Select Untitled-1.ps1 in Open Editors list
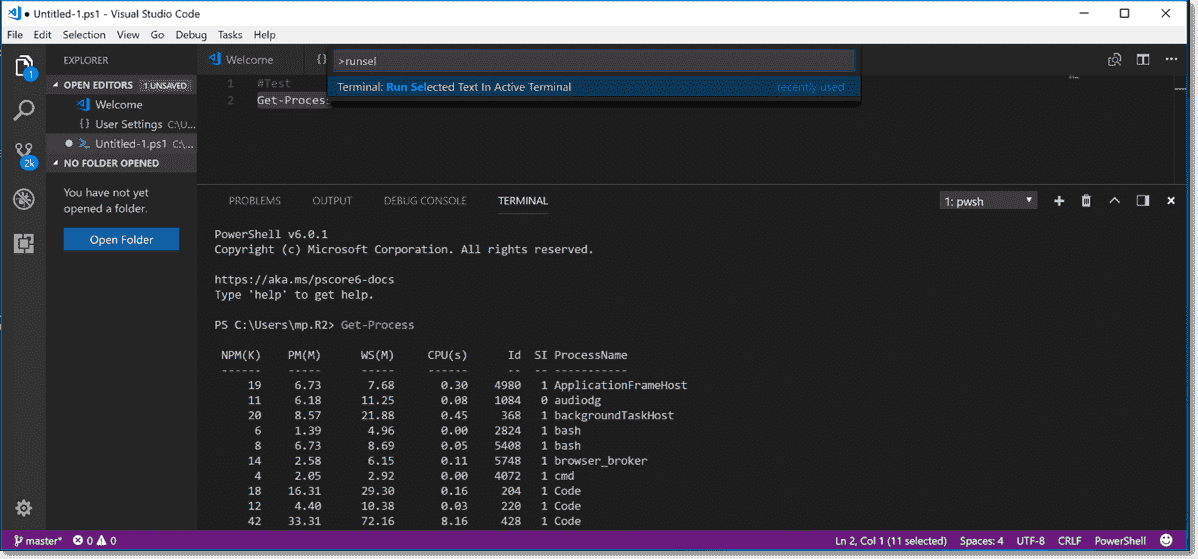 coord(122,144)
